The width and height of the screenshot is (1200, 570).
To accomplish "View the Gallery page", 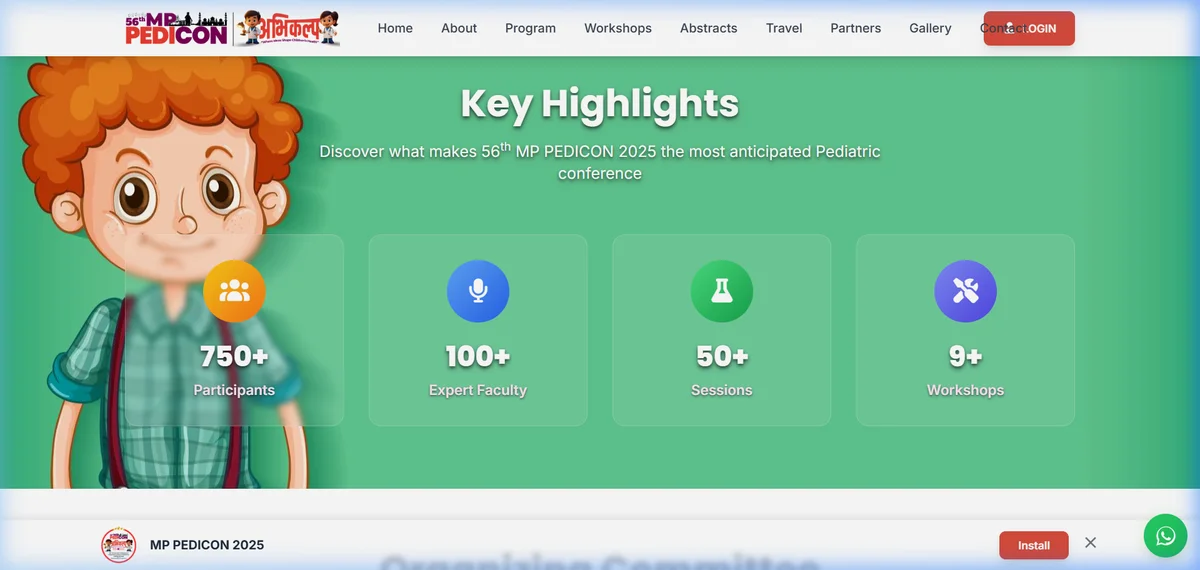I will 930,28.
